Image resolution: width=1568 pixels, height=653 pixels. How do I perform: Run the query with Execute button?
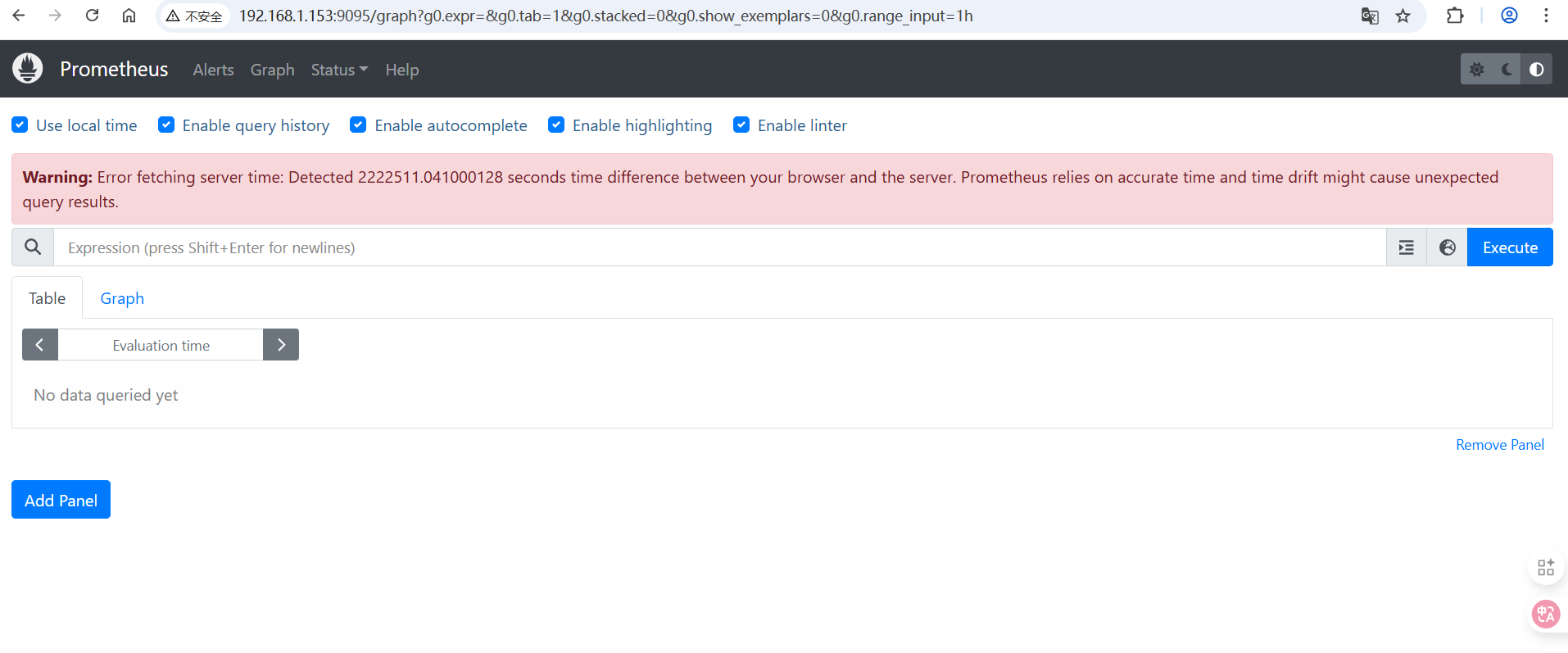tap(1510, 247)
